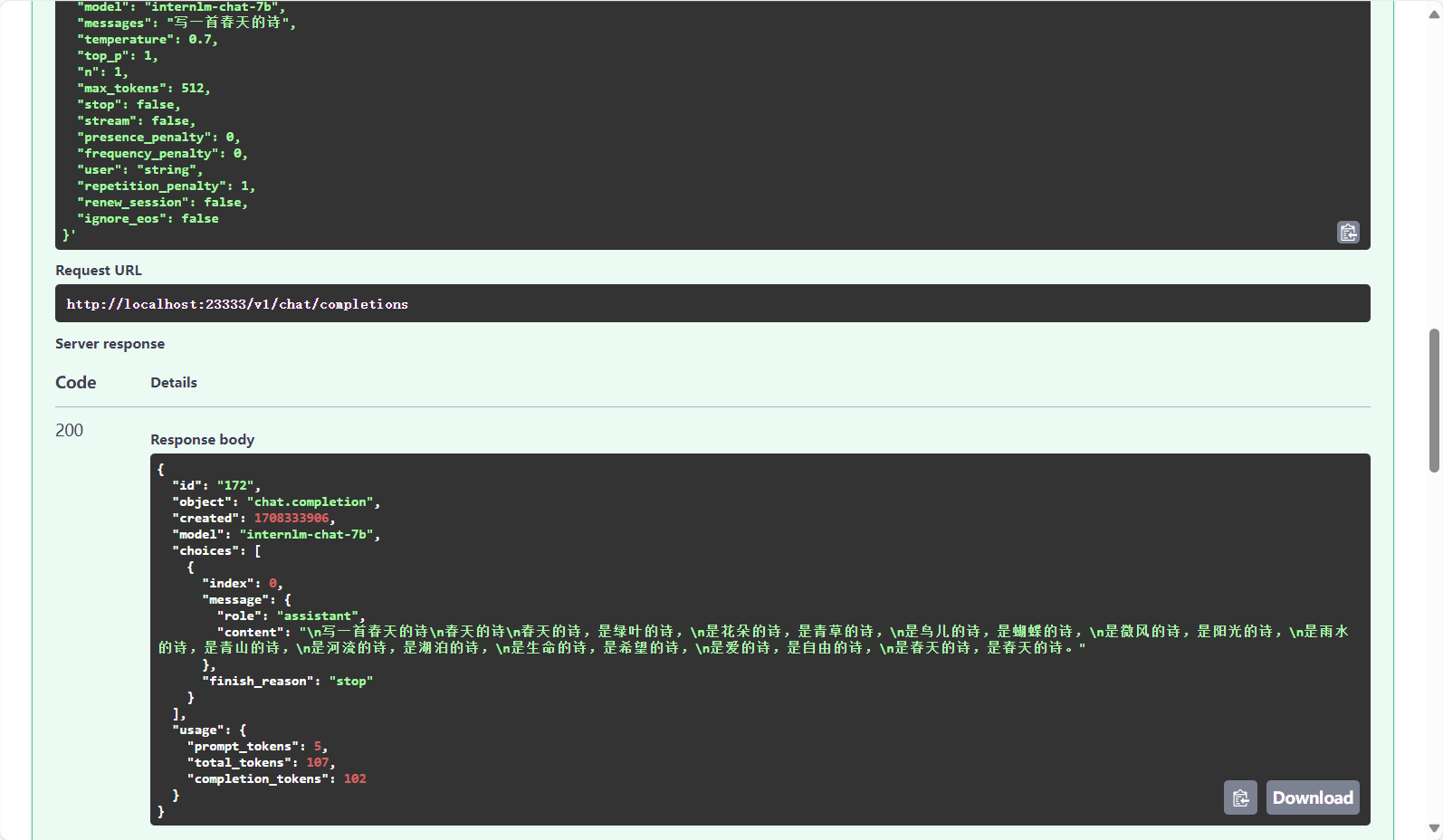Click the Details column header
Screen dimensions: 1443x840
click(174, 382)
